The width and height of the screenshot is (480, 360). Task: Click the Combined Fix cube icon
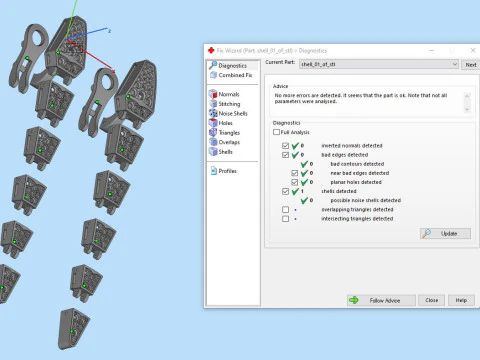point(213,75)
